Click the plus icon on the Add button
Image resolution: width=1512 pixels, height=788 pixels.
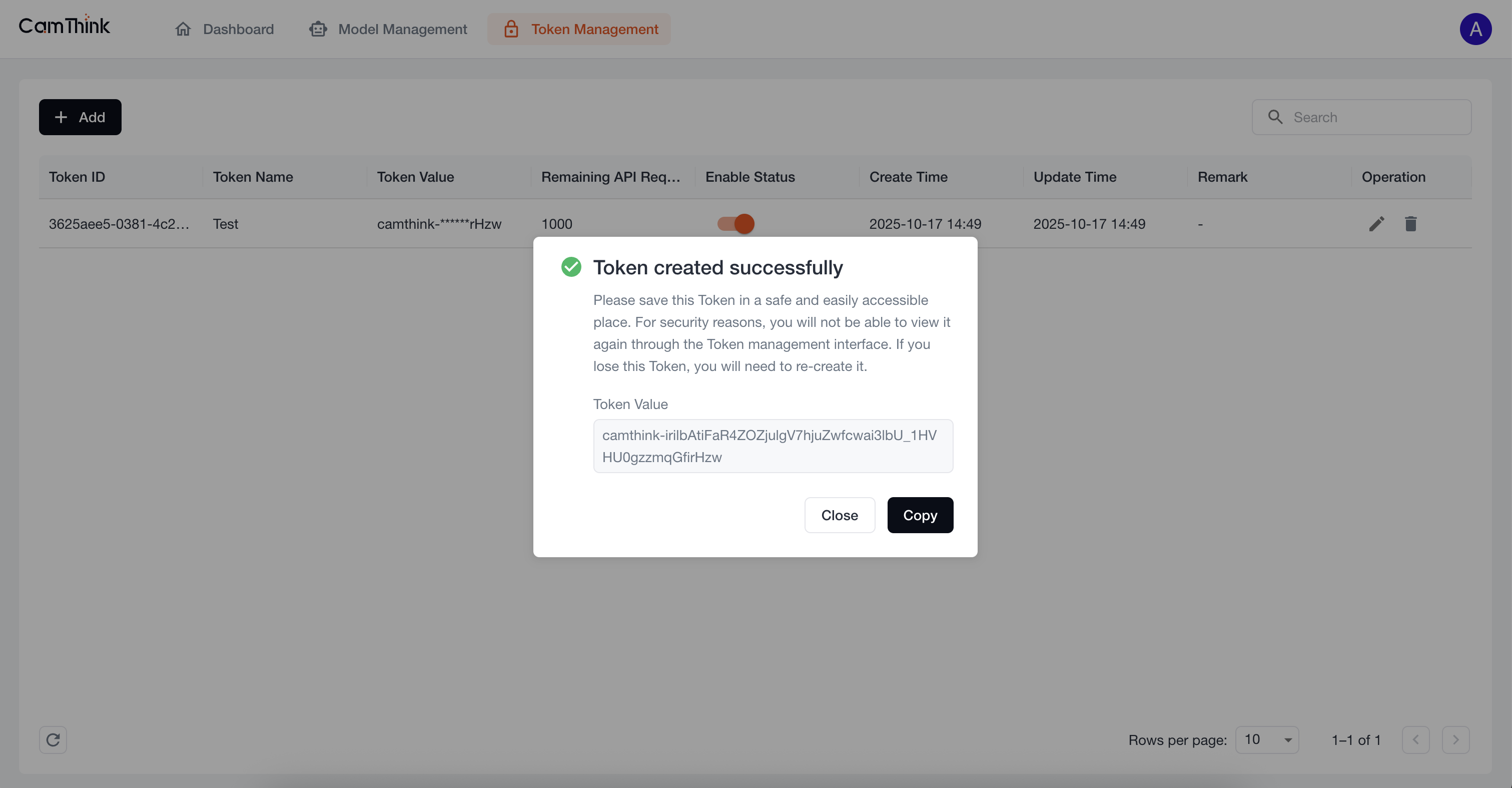[x=61, y=117]
